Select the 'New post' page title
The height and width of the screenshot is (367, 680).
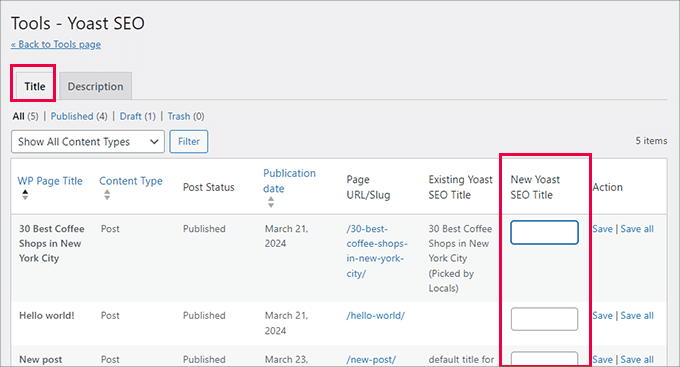[40, 359]
